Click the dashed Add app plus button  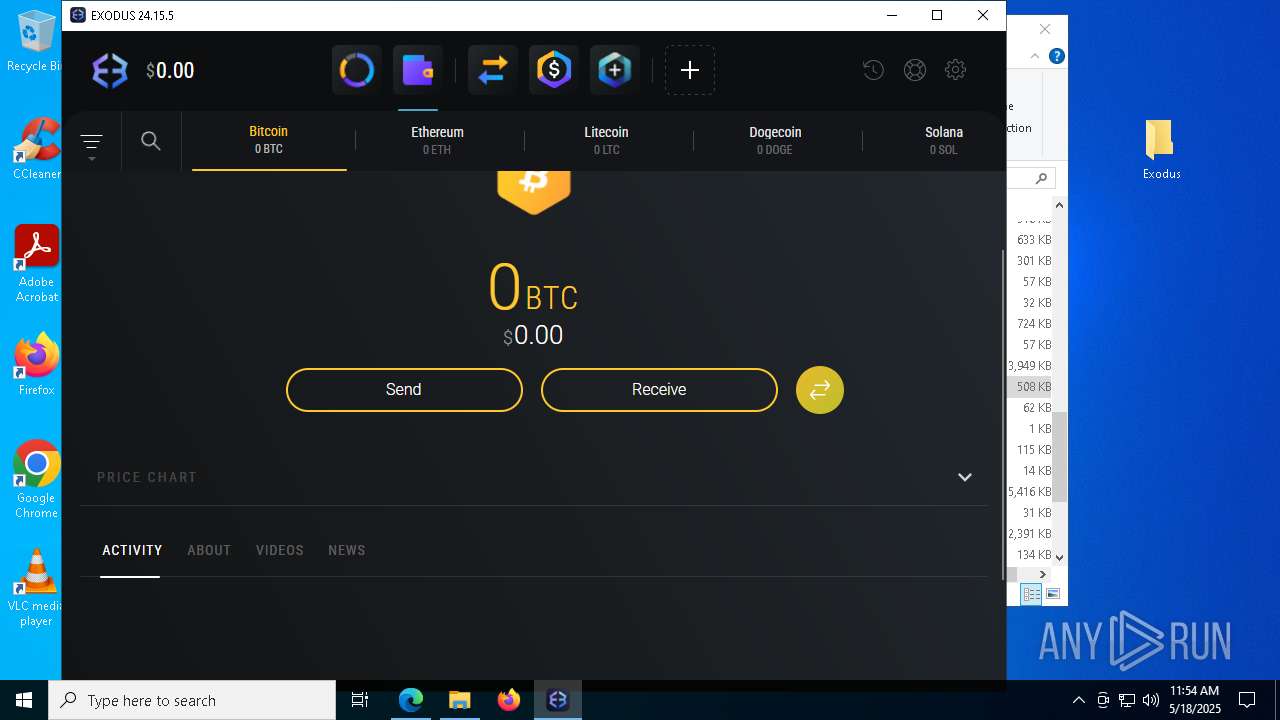(690, 70)
